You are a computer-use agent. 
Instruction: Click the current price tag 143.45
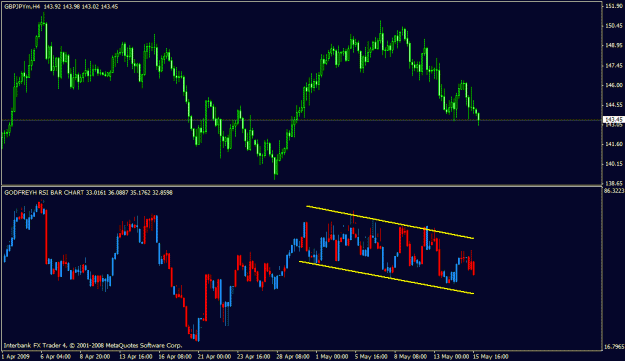614,120
